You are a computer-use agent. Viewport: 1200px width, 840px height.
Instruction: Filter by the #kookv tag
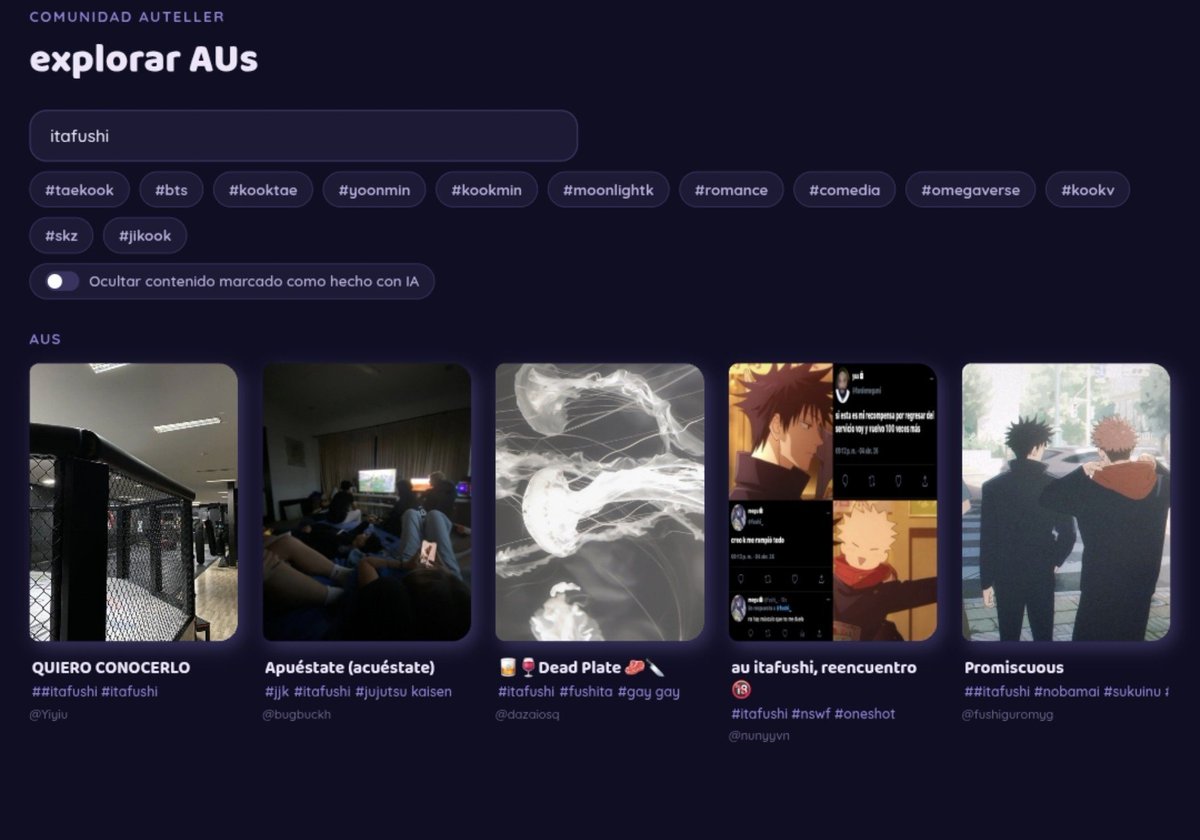click(1088, 190)
